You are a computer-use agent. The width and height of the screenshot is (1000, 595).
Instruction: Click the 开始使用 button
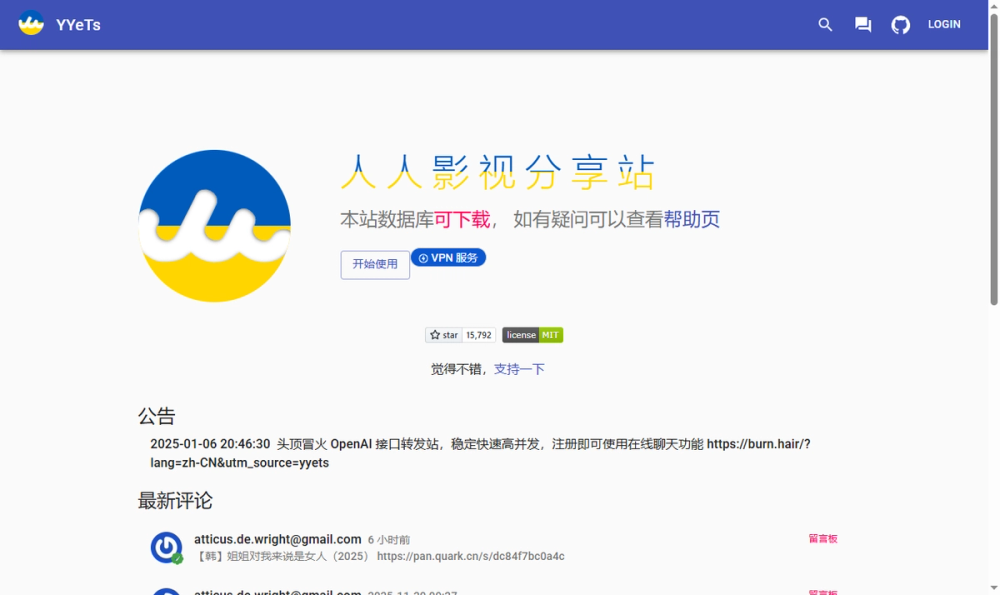tap(375, 265)
